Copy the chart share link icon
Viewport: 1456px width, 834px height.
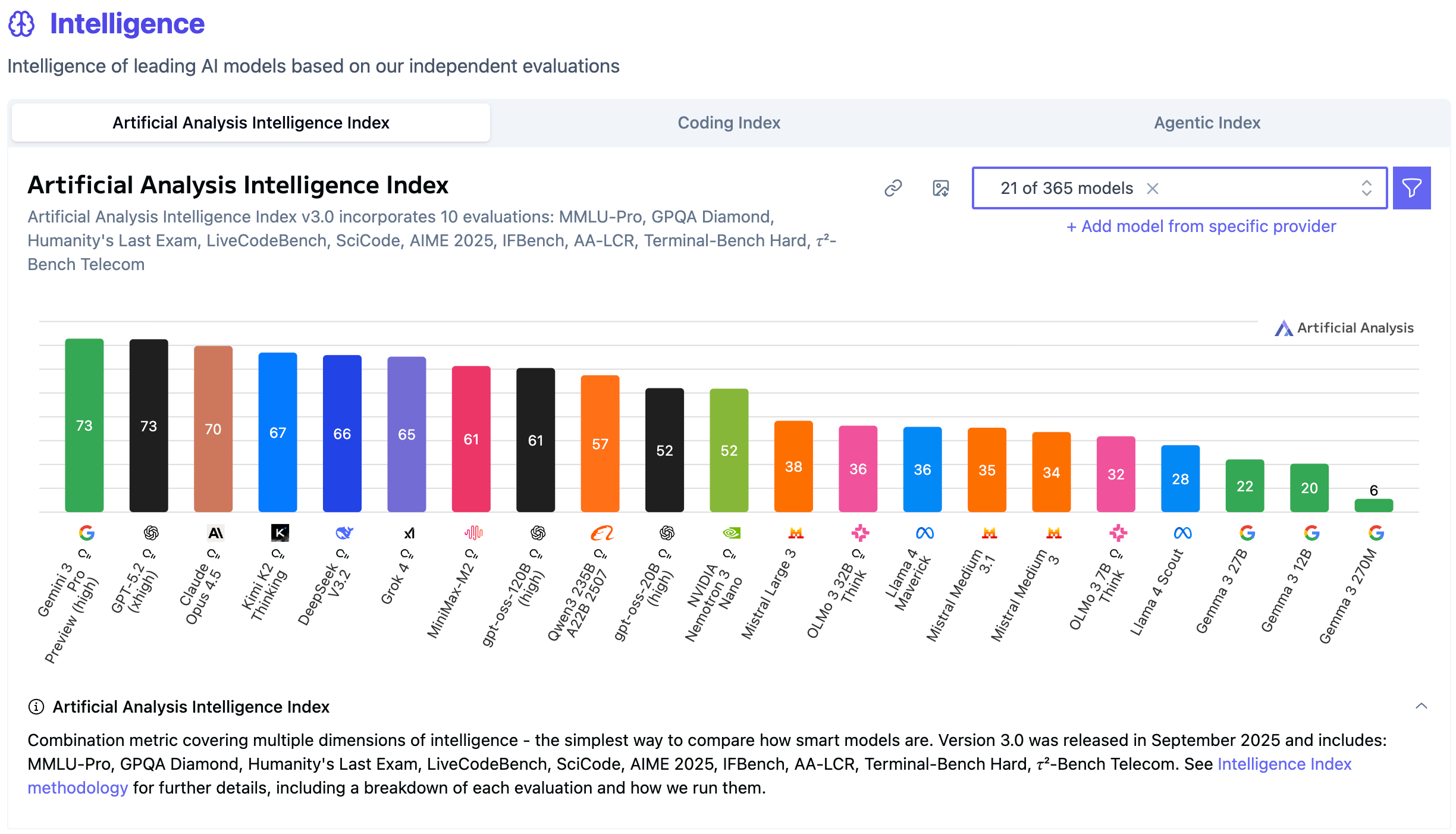coord(894,188)
